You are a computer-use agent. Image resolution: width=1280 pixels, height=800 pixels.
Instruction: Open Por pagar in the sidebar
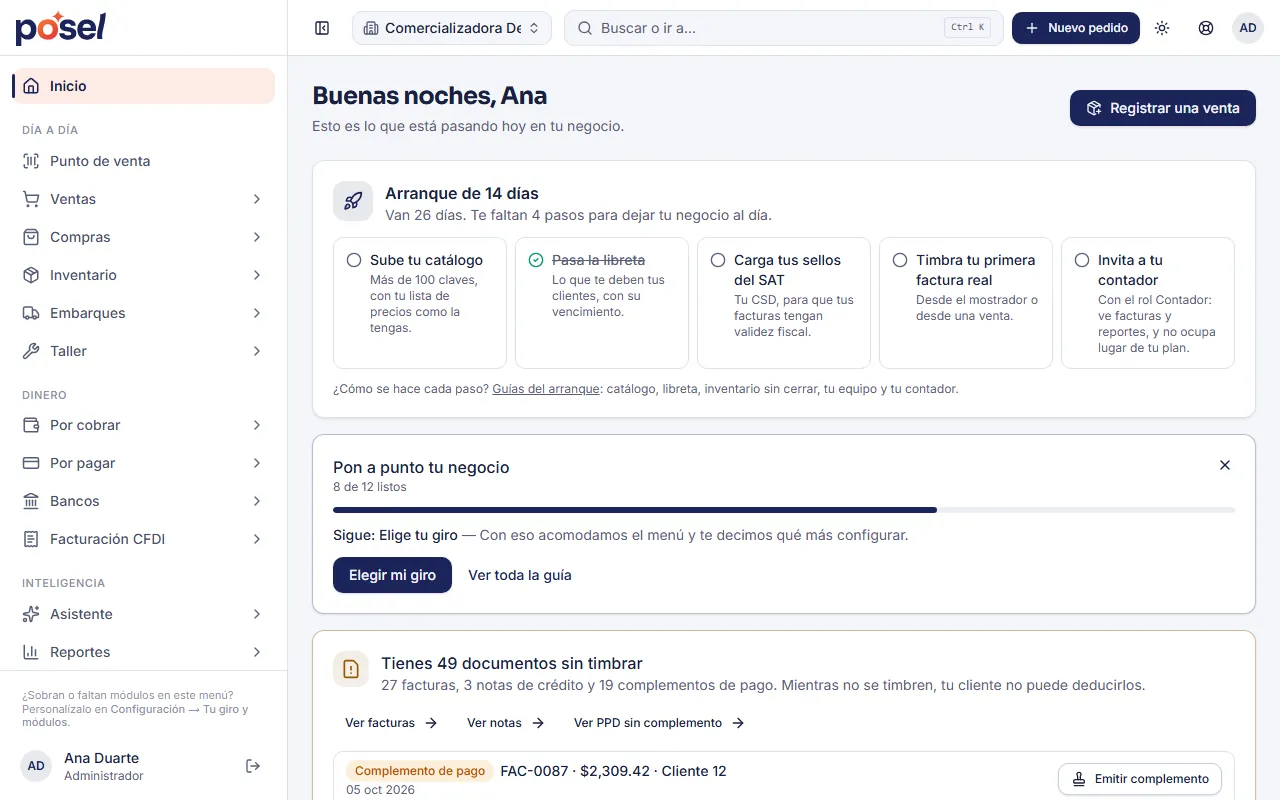point(143,463)
